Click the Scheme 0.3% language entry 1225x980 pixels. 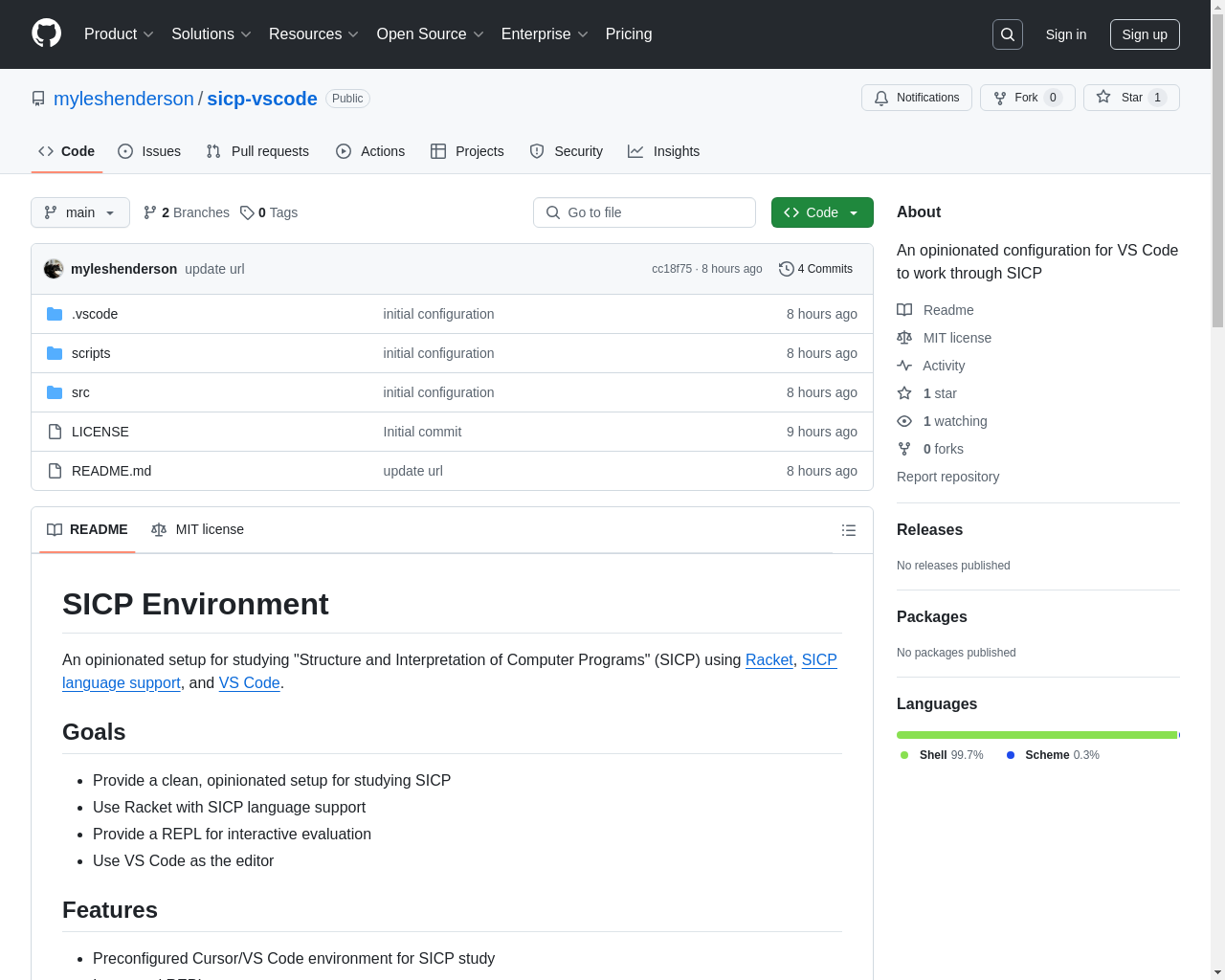(1053, 755)
